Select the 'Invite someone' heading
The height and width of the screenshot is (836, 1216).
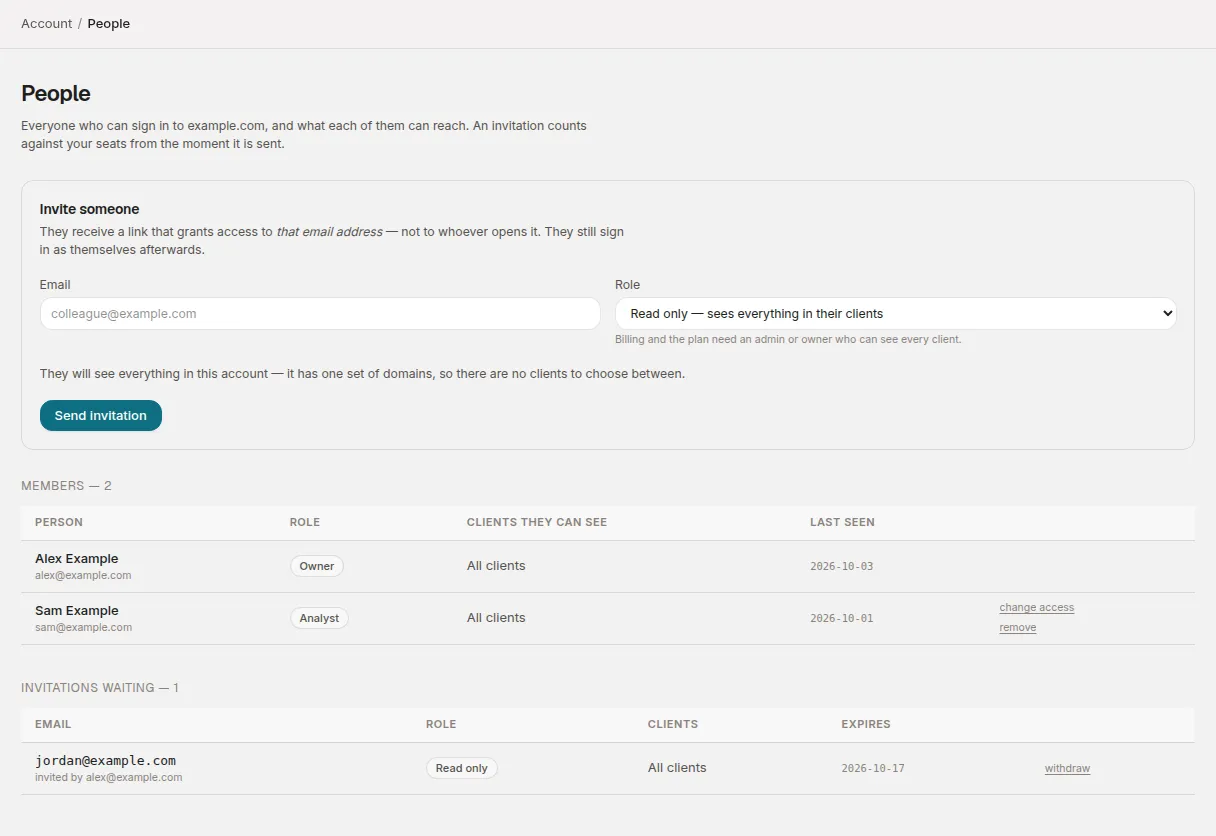89,209
